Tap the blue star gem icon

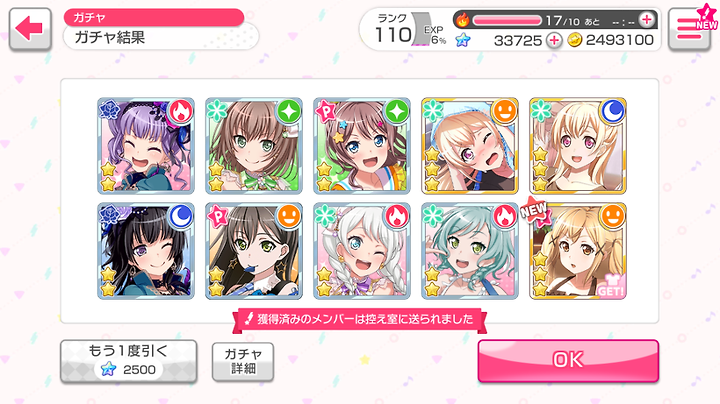click(463, 40)
